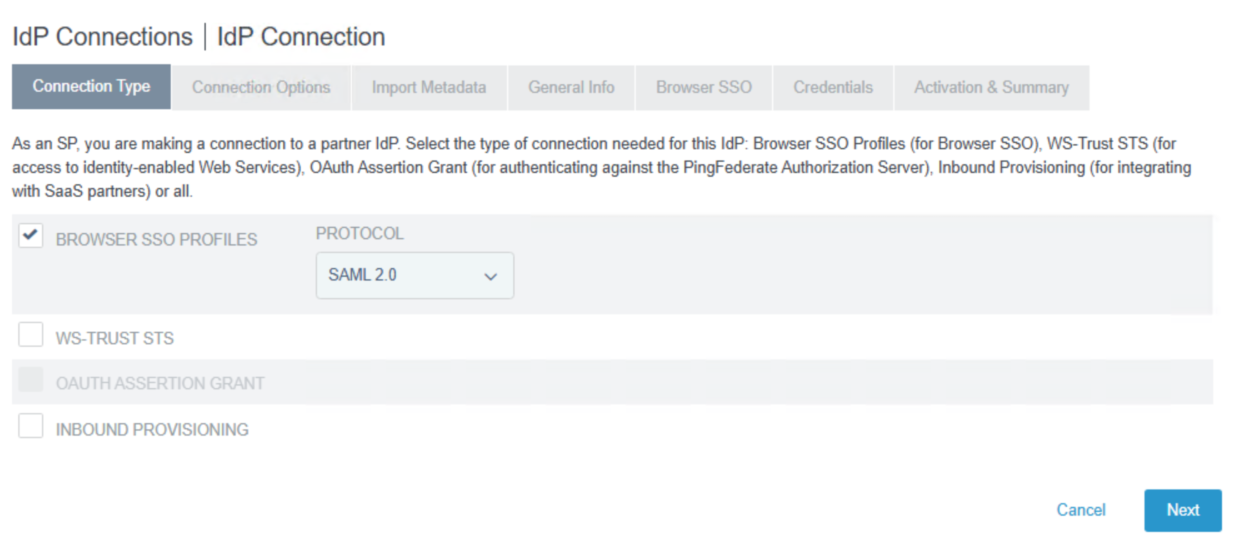Click the protocol dropdown chevron arrow
1242x544 pixels.
(490, 276)
